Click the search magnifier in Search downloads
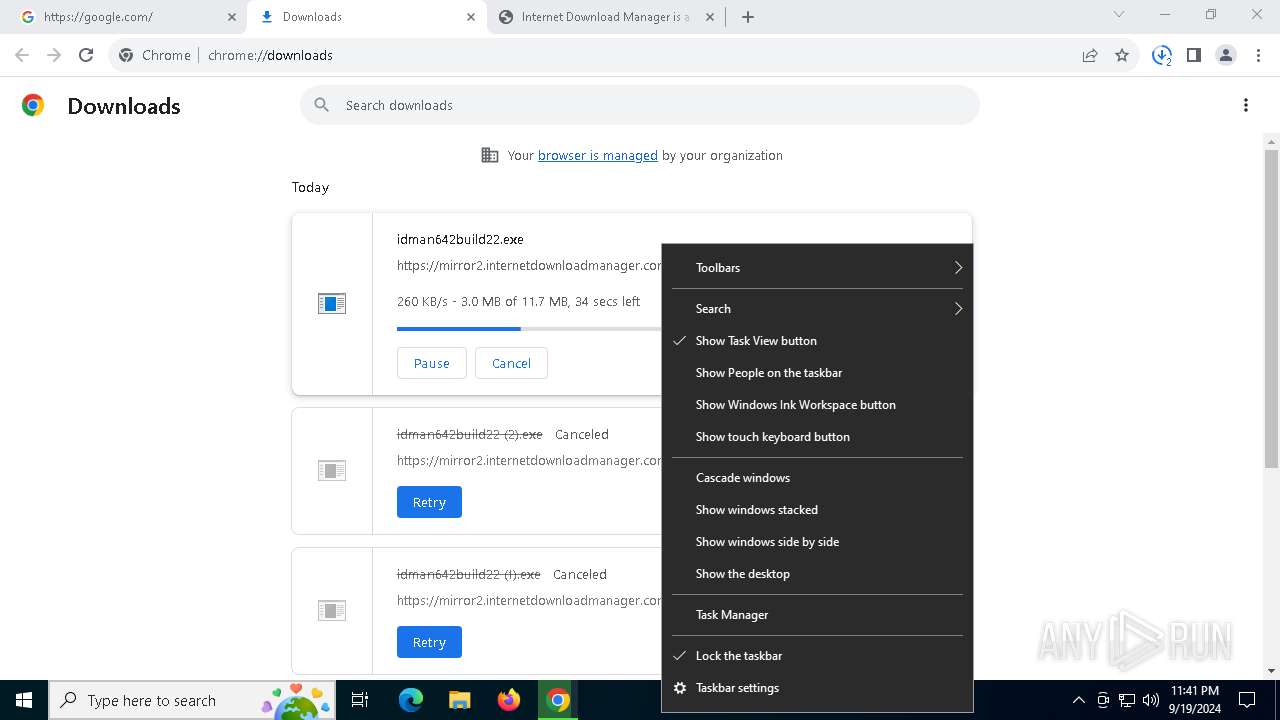1280x720 pixels. 322,105
